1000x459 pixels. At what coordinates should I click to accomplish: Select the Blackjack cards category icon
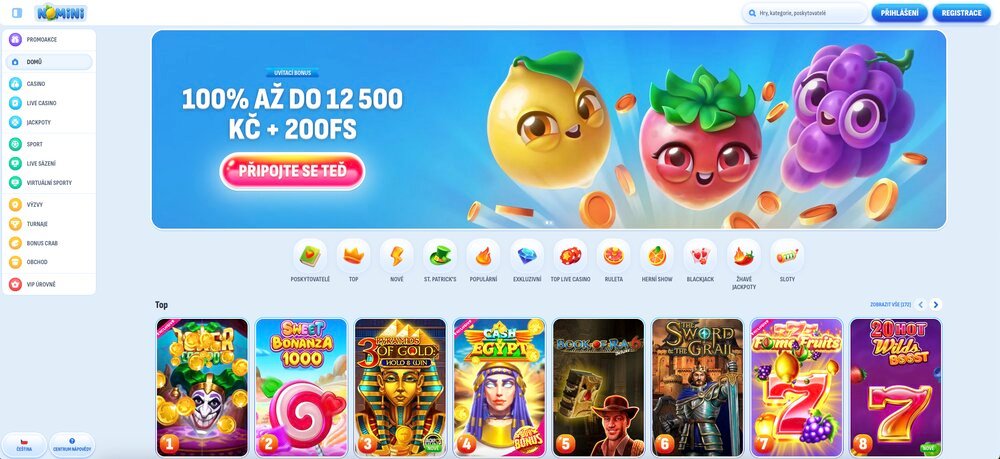coord(700,256)
